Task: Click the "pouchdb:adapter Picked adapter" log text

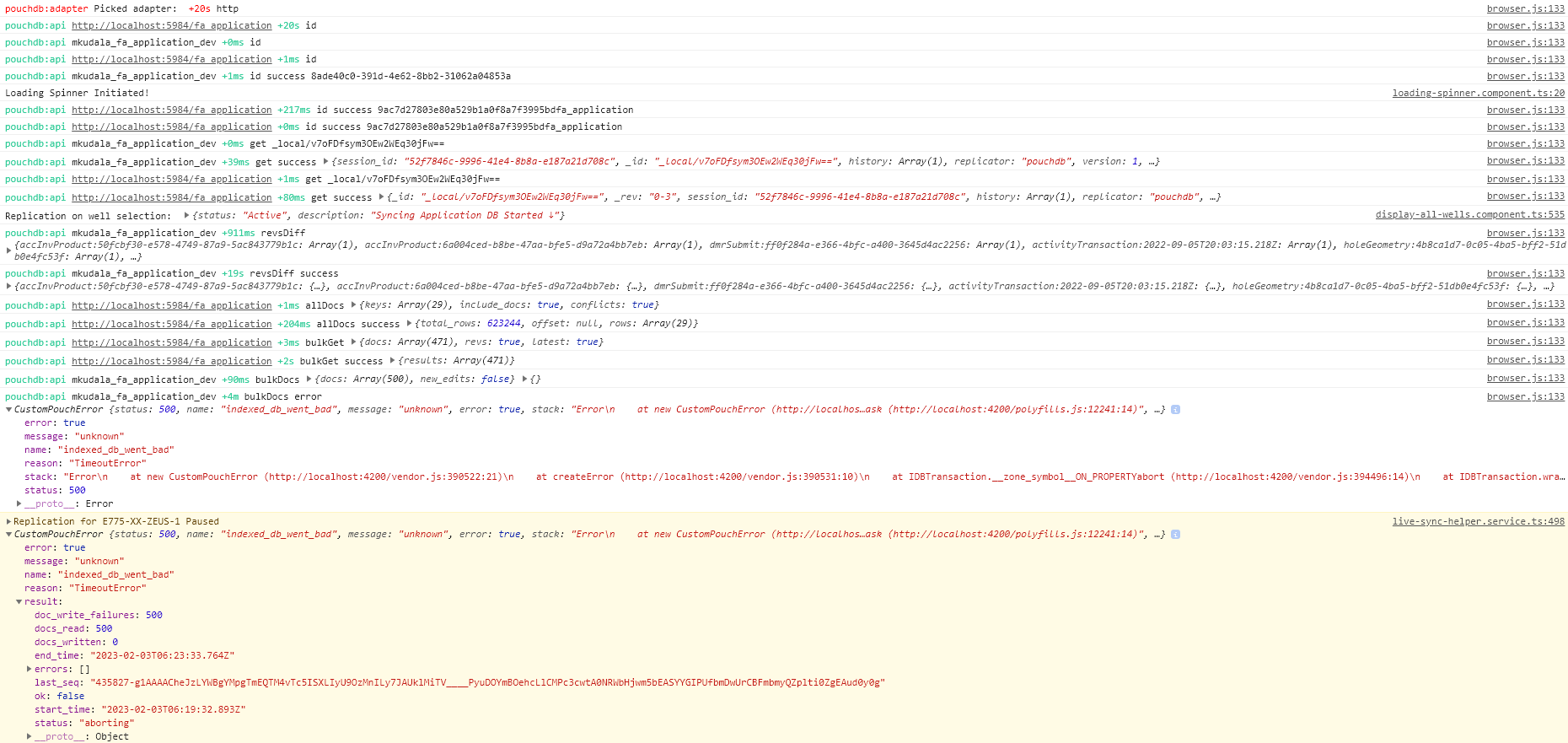Action: pos(91,8)
